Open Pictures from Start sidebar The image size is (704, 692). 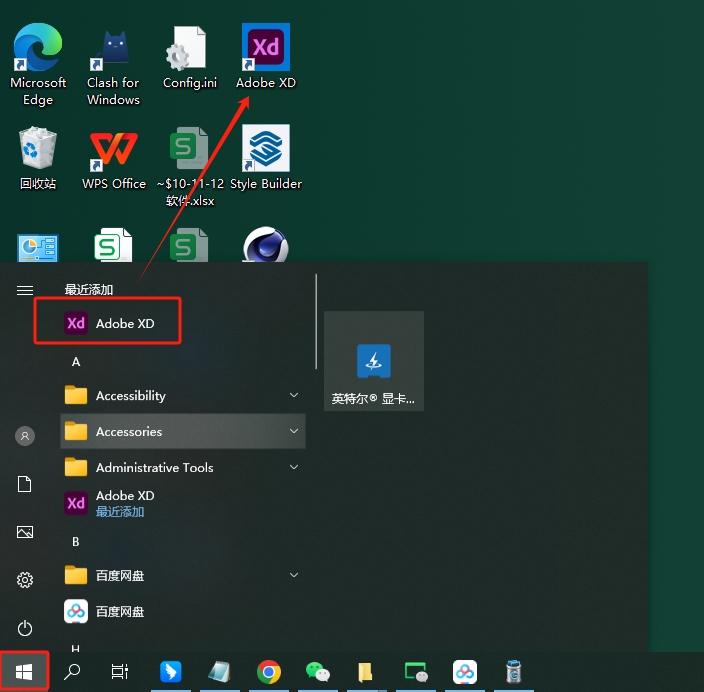point(25,532)
